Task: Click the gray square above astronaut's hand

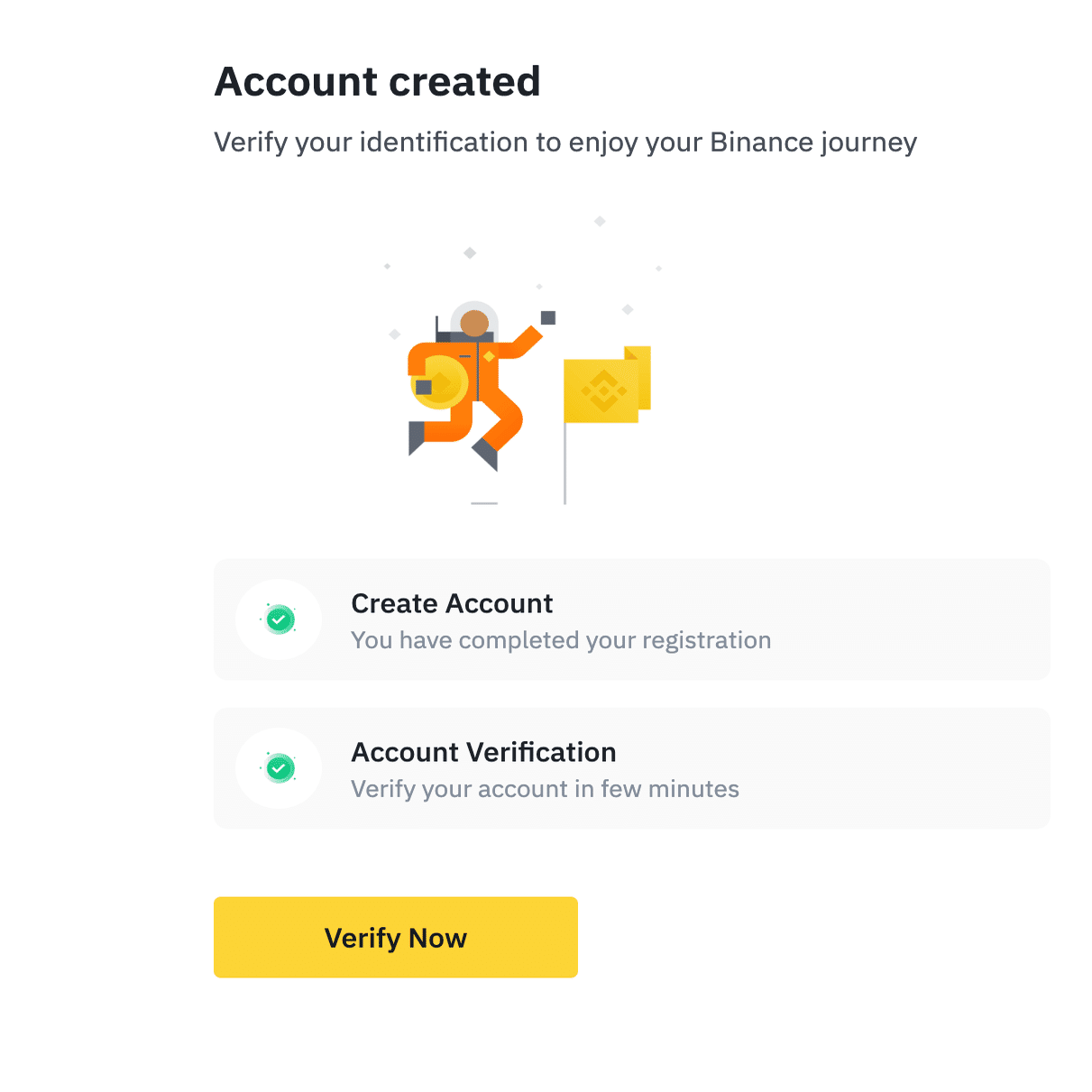Action: (x=548, y=317)
